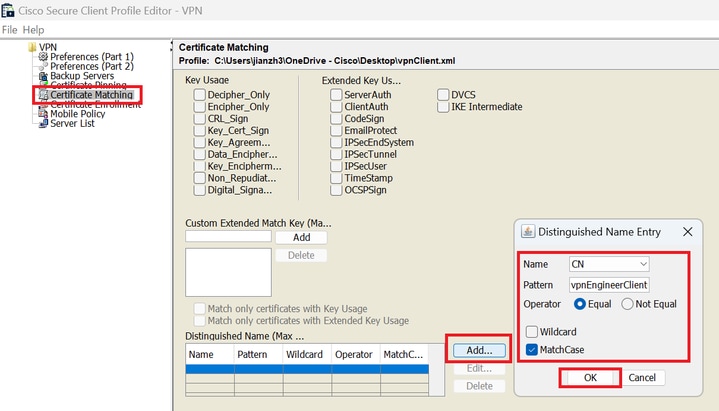Check the ServerAuth extended key usage
The image size is (719, 411).
click(336, 95)
